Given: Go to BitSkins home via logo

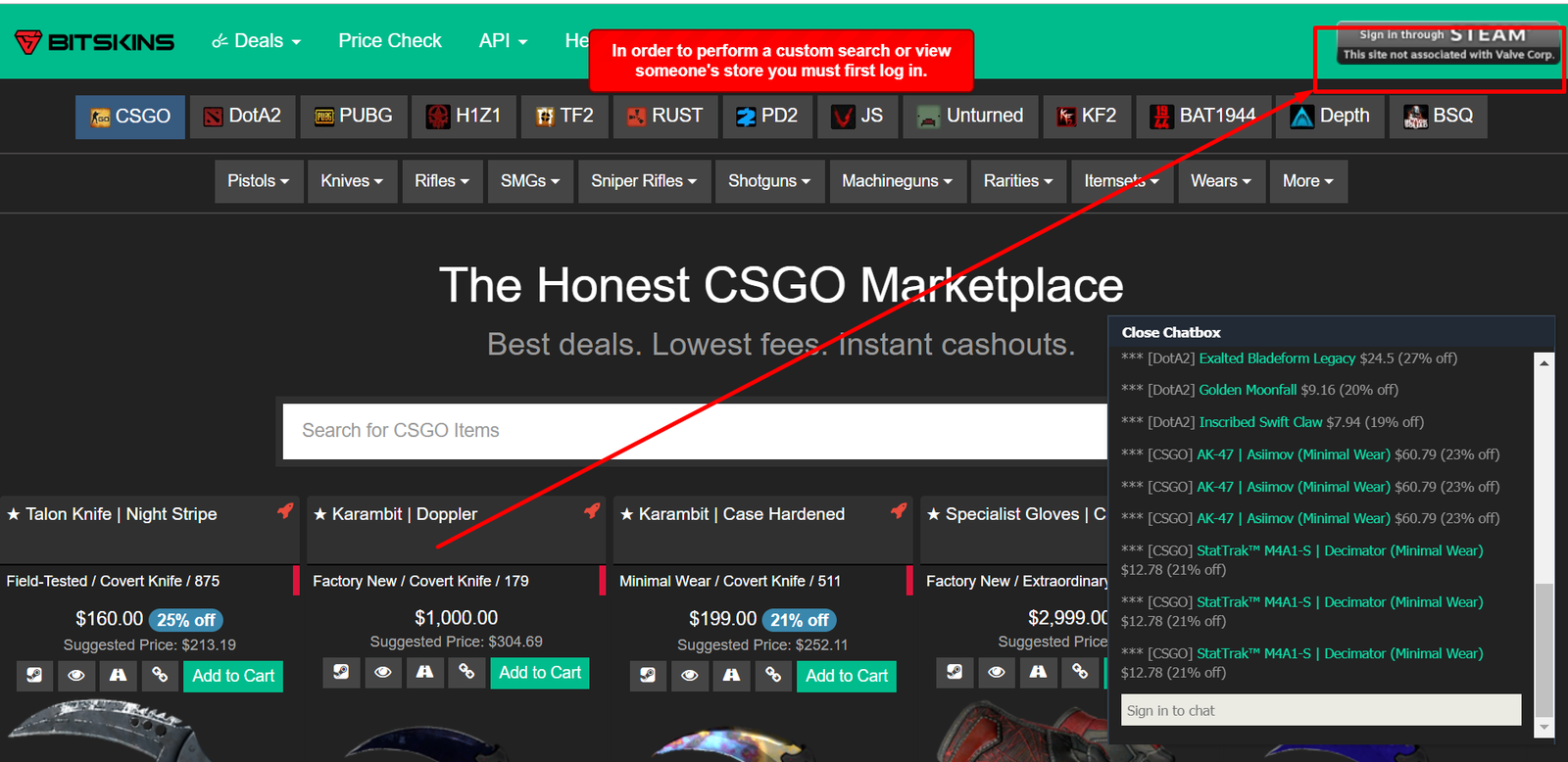Looking at the screenshot, I should (94, 41).
